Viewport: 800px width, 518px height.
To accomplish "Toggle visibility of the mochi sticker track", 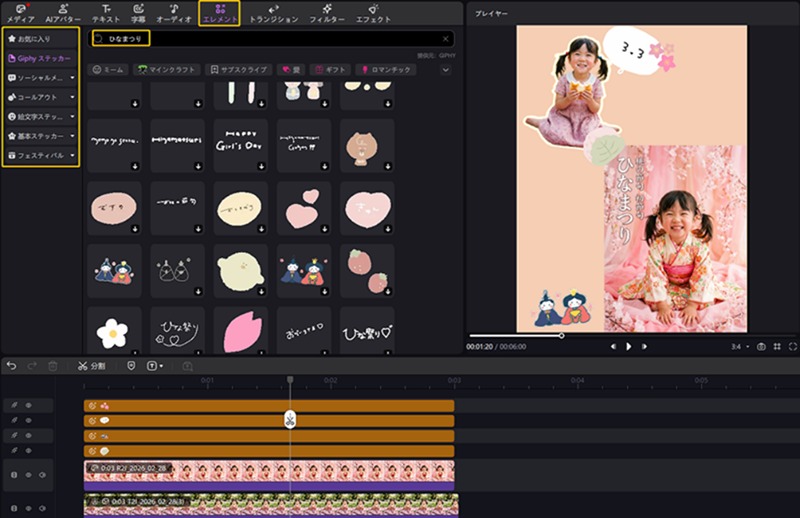I will pyautogui.click(x=29, y=451).
